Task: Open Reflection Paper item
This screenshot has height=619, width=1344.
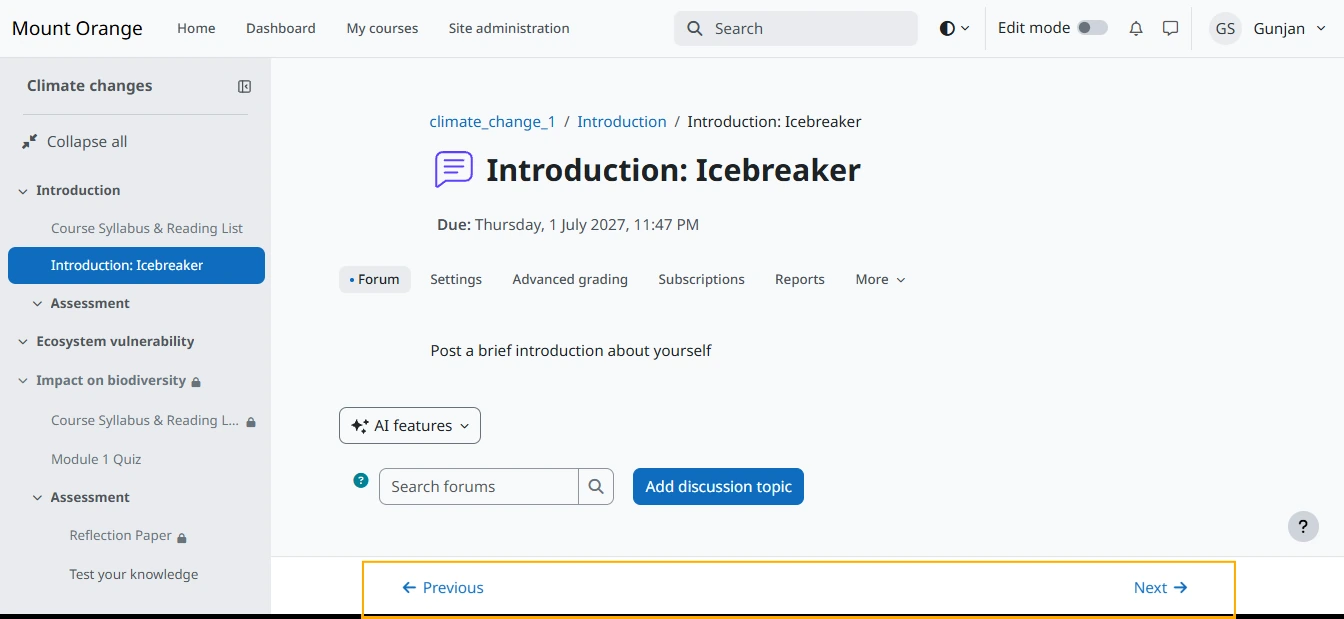Action: tap(121, 536)
